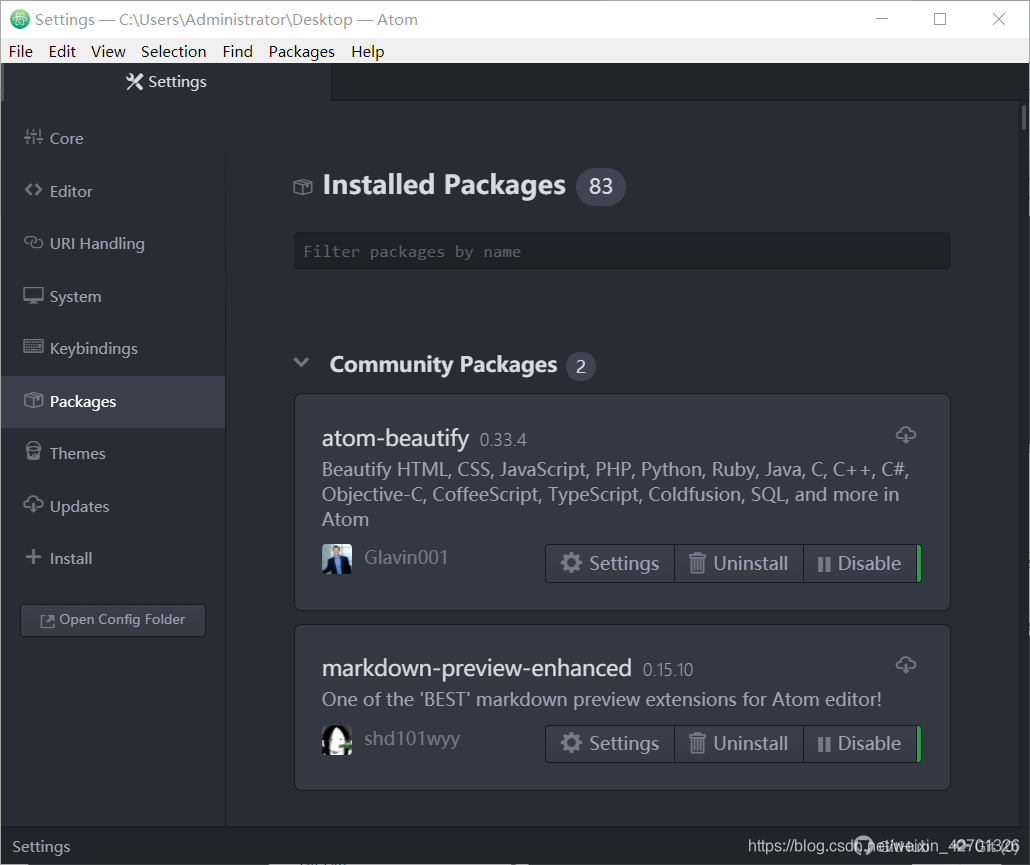Click the Installed Packages heading
This screenshot has width=1030, height=865.
click(444, 185)
